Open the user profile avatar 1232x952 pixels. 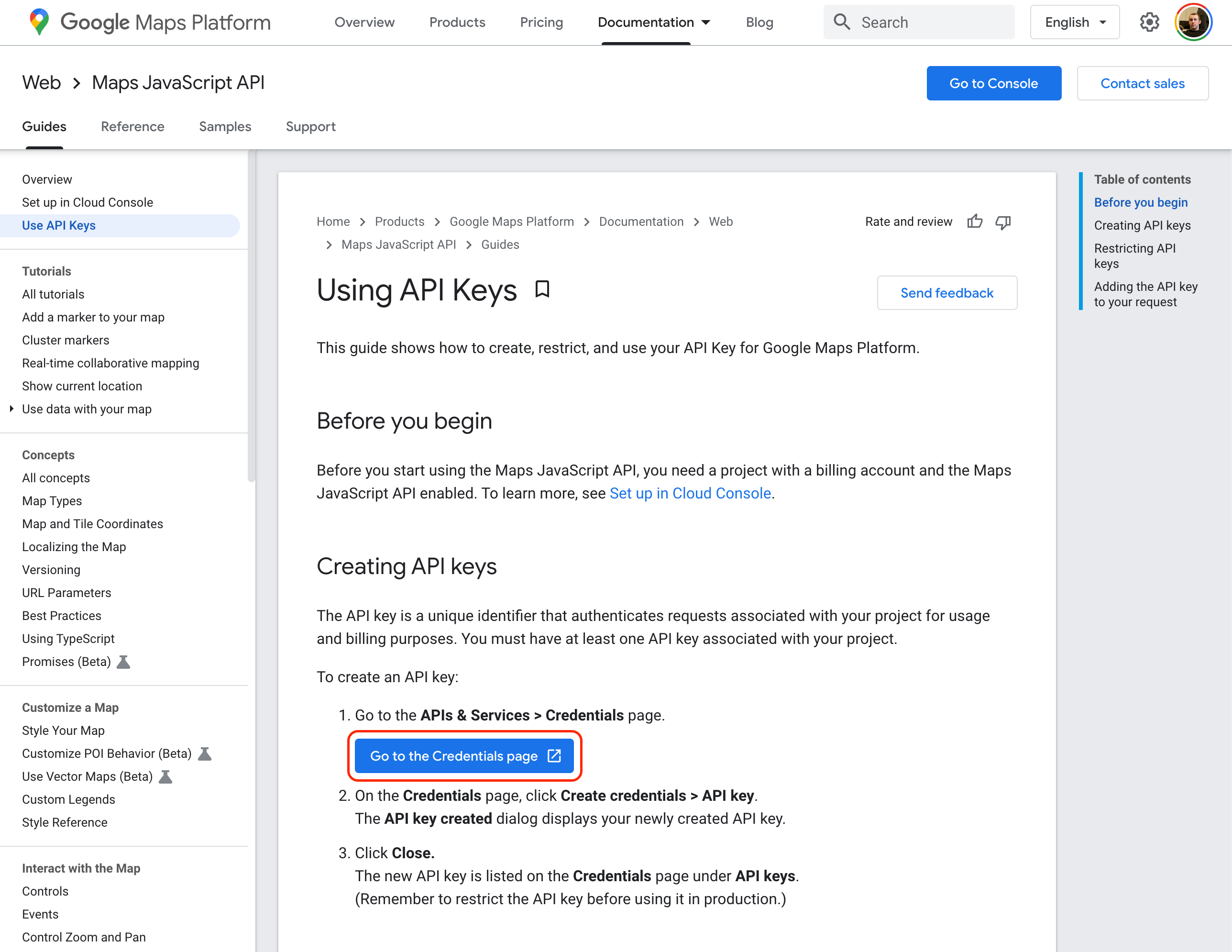(x=1193, y=22)
